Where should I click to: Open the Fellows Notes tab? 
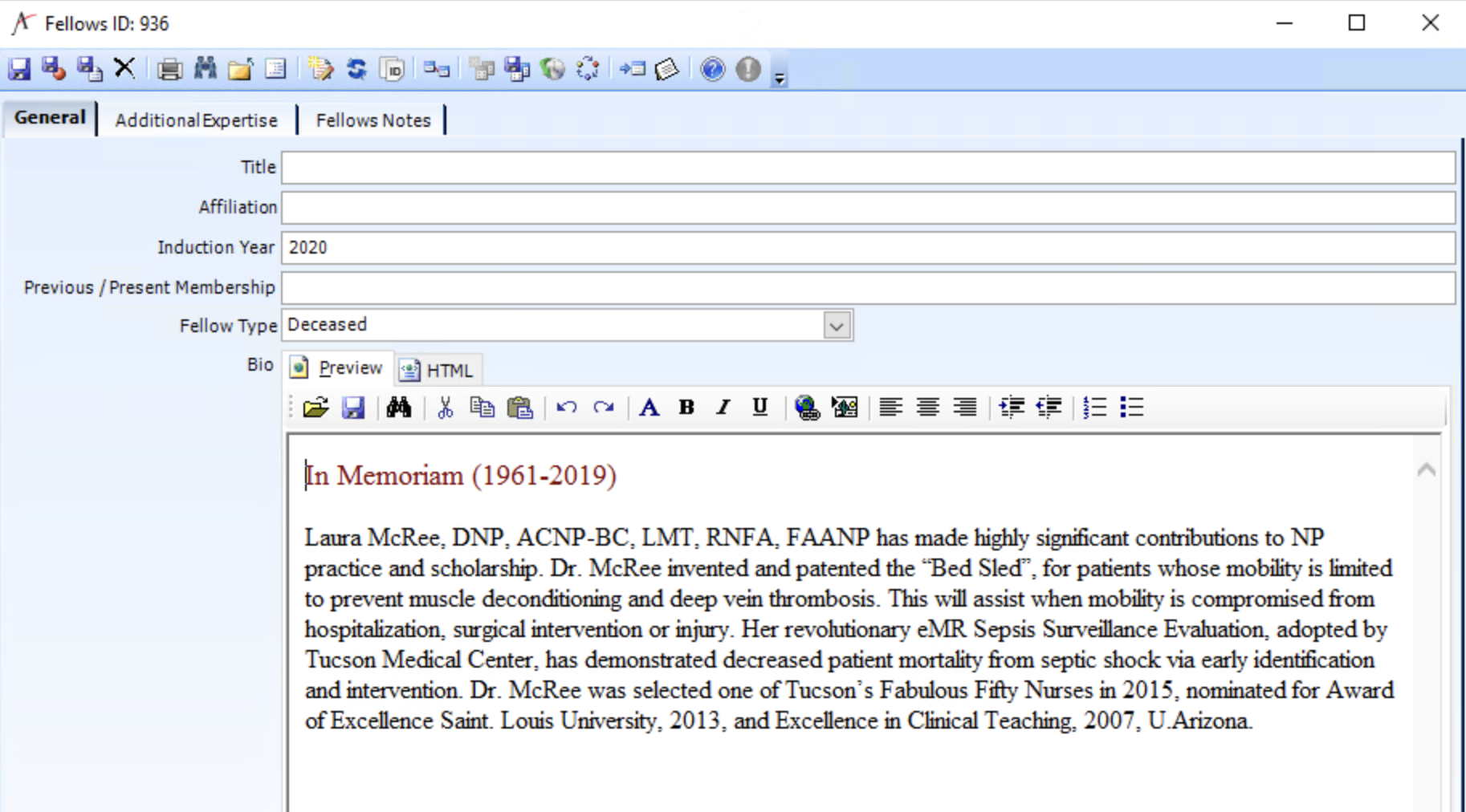(373, 120)
